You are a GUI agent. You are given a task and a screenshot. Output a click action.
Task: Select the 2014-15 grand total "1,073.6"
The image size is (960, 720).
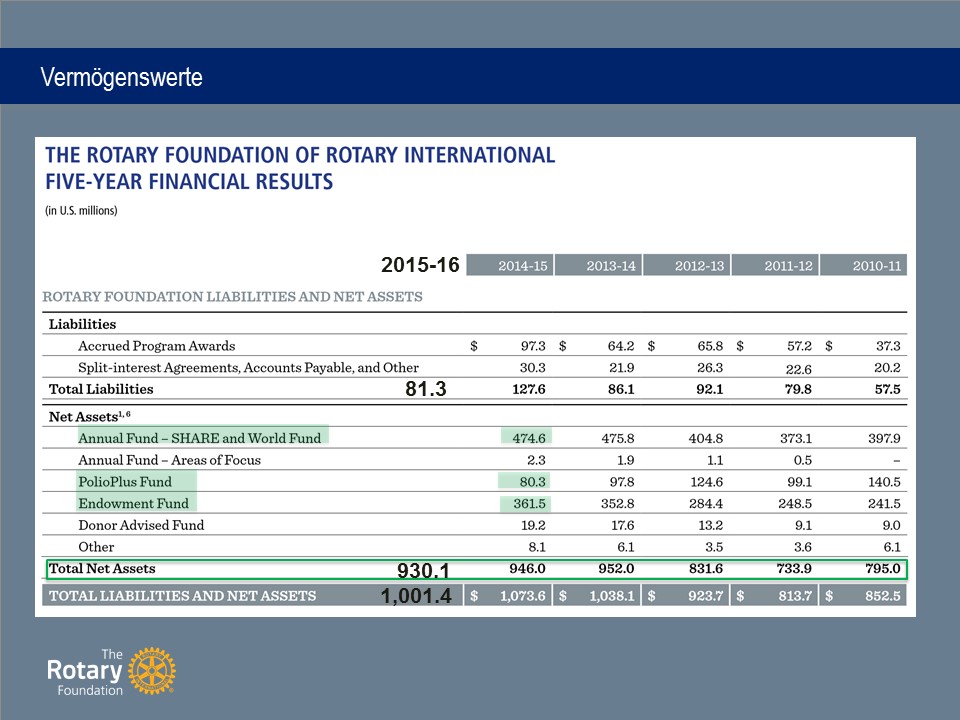pos(522,596)
